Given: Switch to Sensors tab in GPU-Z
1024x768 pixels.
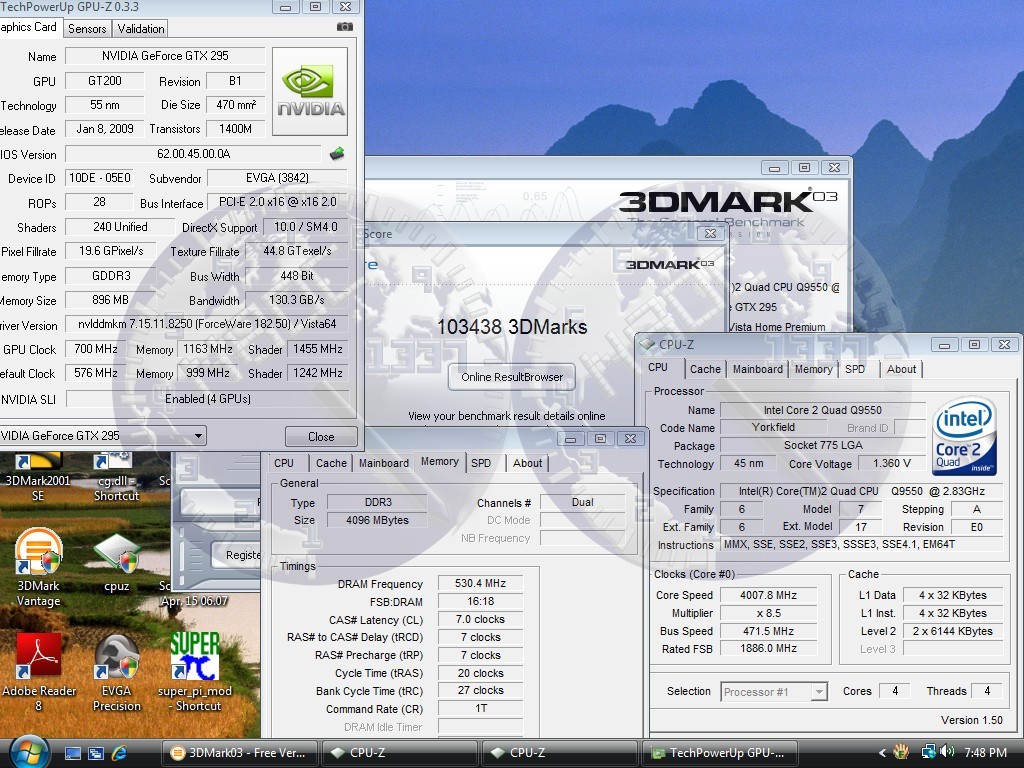Looking at the screenshot, I should pyautogui.click(x=87, y=28).
